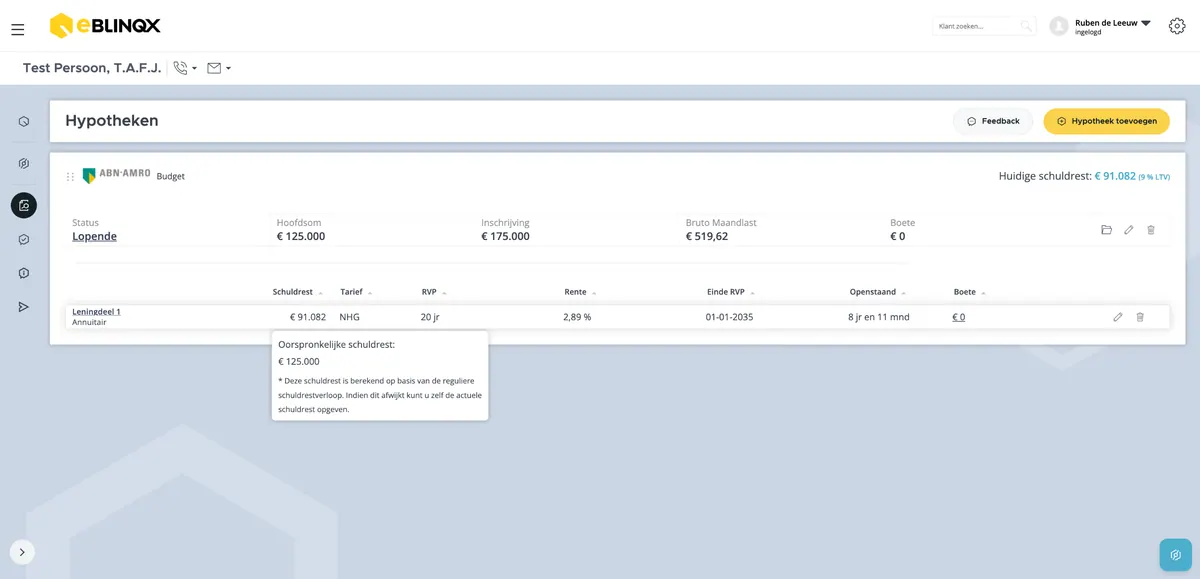
Task: Sort the loan parts by Einde RVP column
Action: click(x=731, y=292)
